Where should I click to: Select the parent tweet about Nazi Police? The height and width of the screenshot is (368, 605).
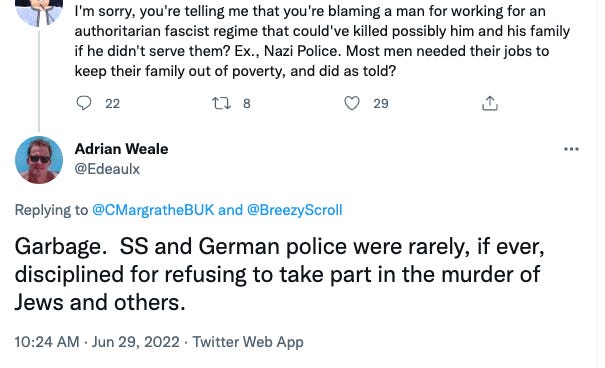(x=322, y=41)
